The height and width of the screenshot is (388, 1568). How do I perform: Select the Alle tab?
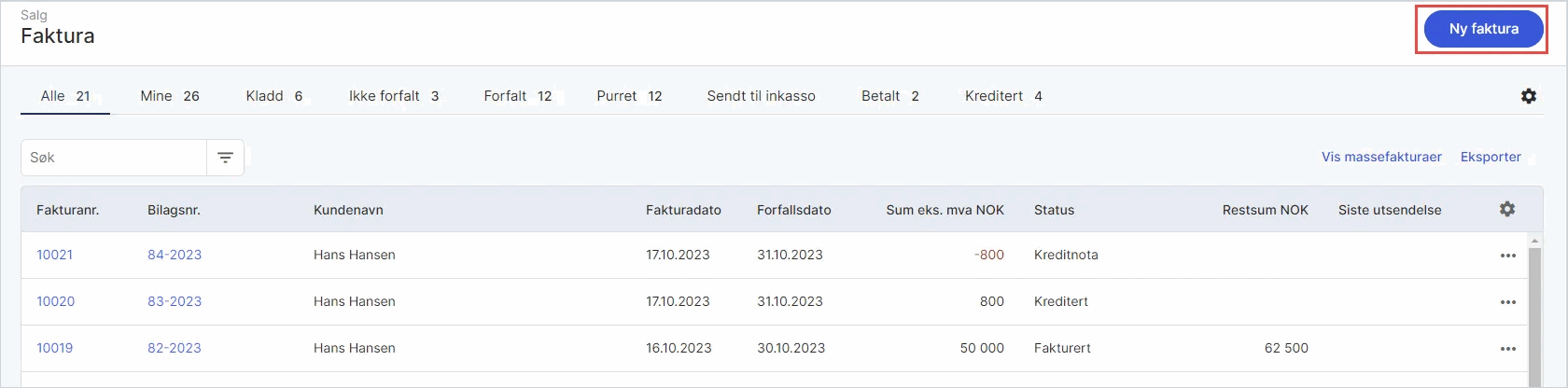pos(65,96)
